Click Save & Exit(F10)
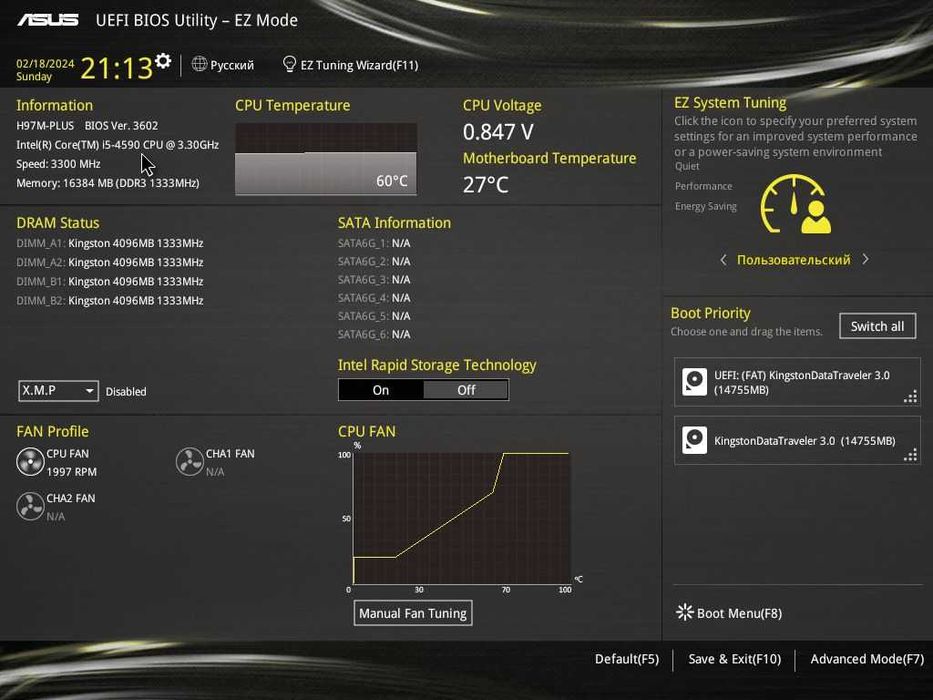 734,659
